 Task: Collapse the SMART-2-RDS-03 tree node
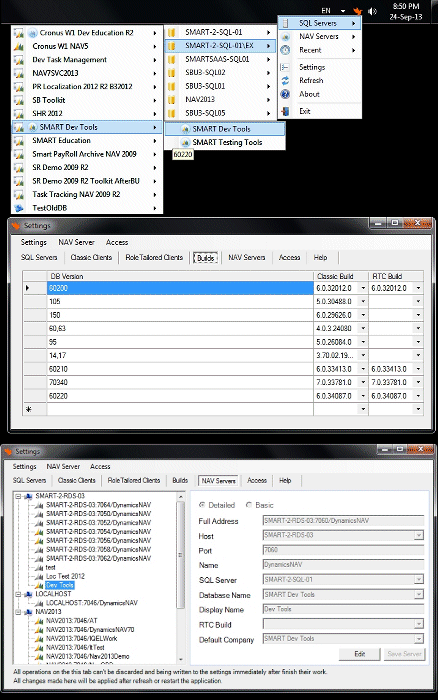click(x=18, y=496)
